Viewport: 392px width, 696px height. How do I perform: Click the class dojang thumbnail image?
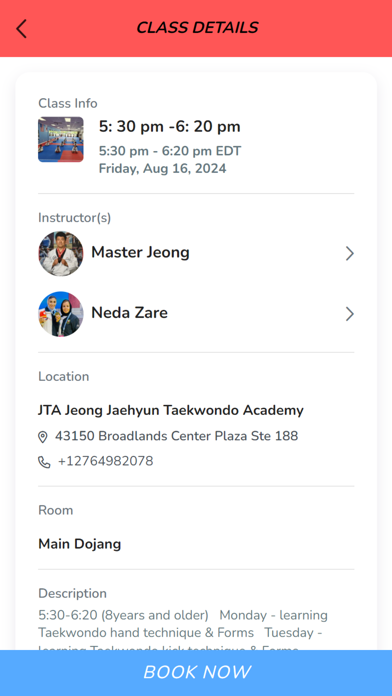(61, 139)
